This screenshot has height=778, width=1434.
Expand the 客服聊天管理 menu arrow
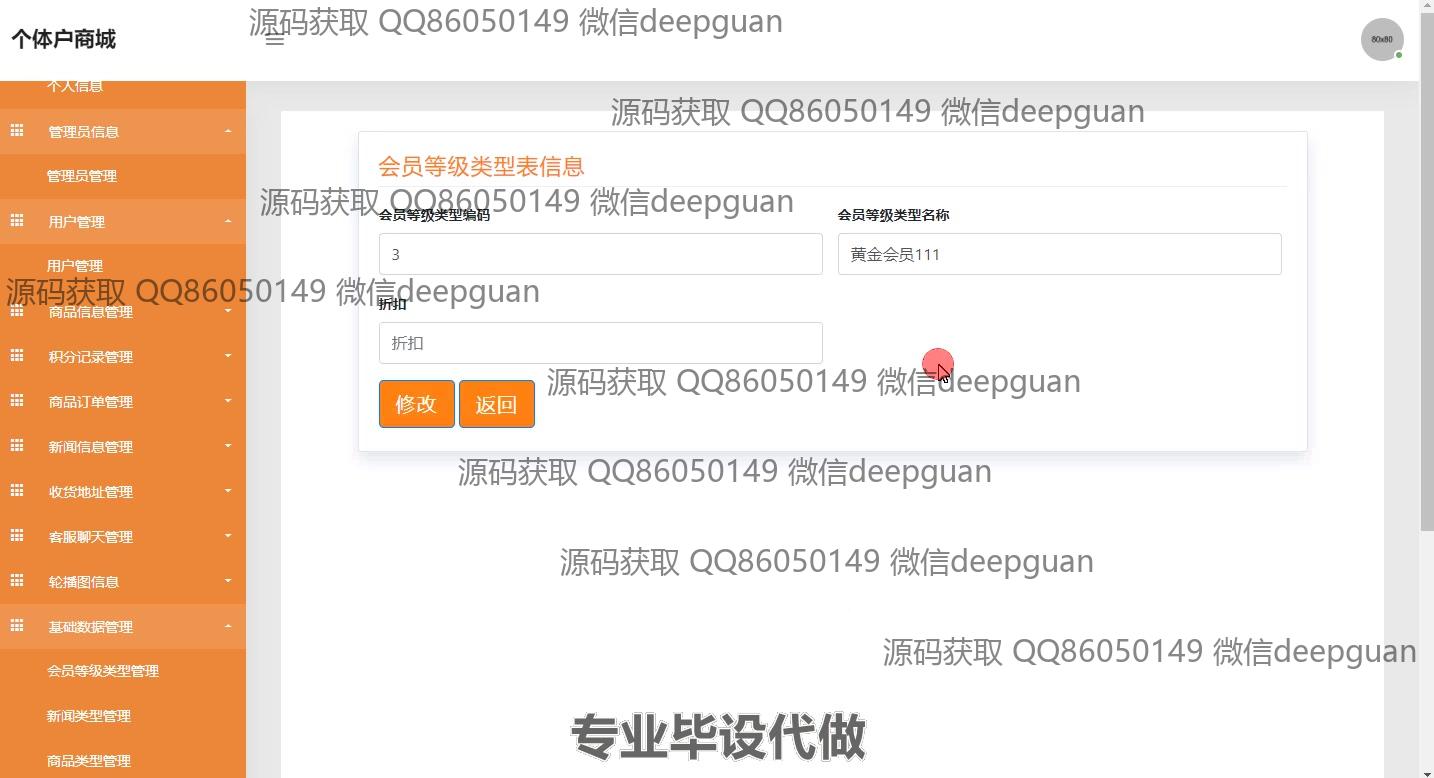point(228,536)
